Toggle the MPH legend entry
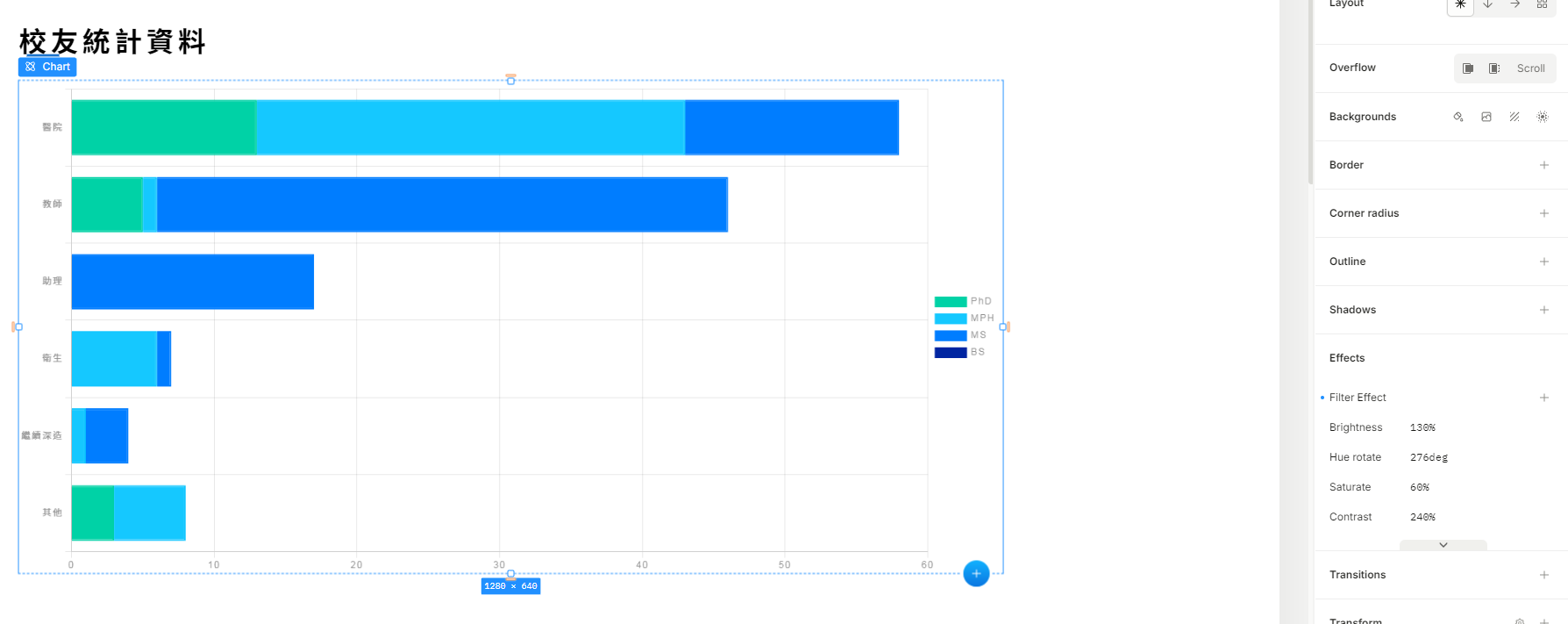Image resolution: width=1568 pixels, height=624 pixels. [x=964, y=318]
